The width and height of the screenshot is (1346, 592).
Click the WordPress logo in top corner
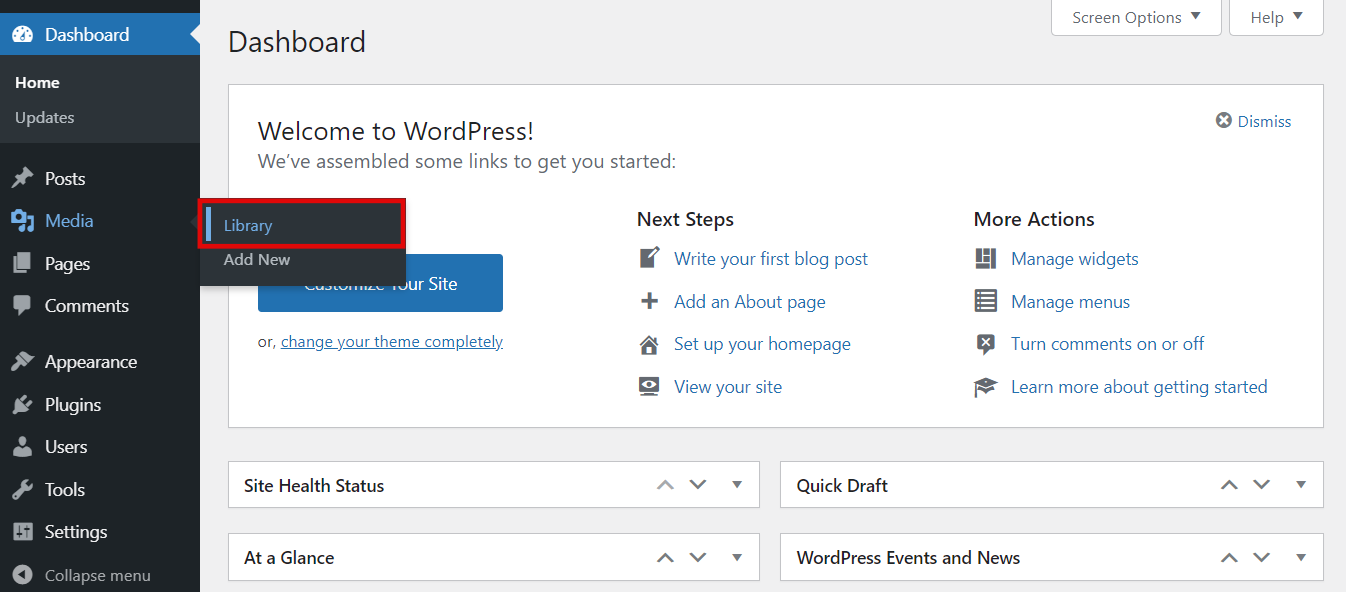tap(21, 33)
